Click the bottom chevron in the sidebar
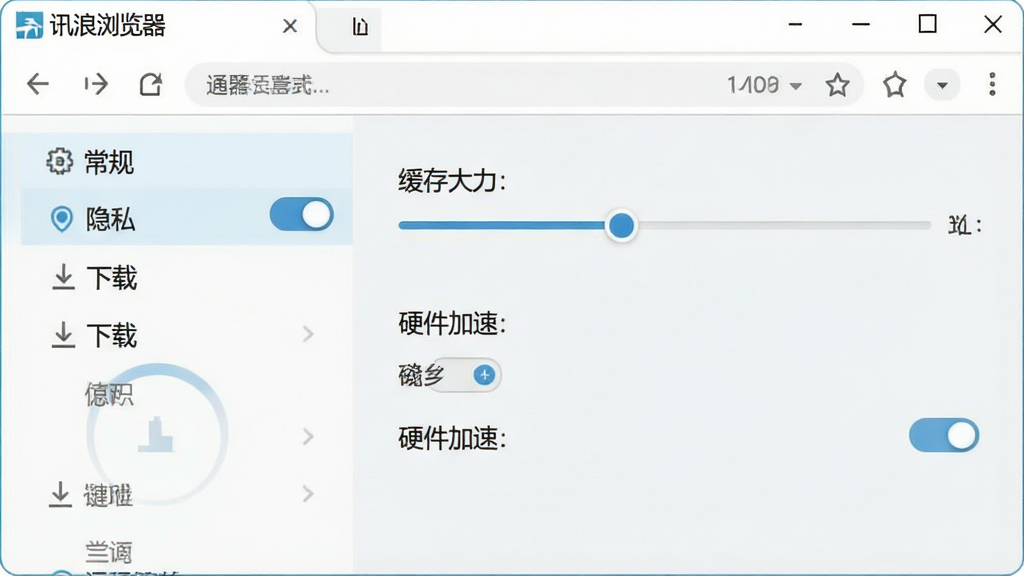 coord(308,494)
